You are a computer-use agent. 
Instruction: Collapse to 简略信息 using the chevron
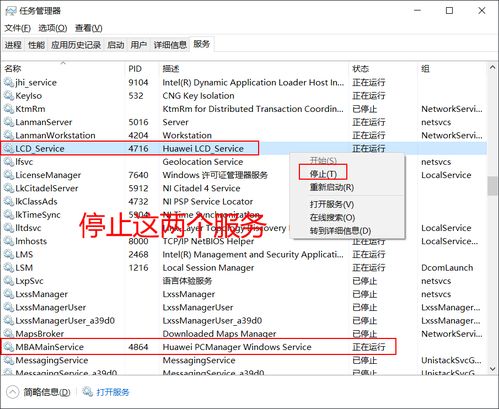(x=13, y=392)
